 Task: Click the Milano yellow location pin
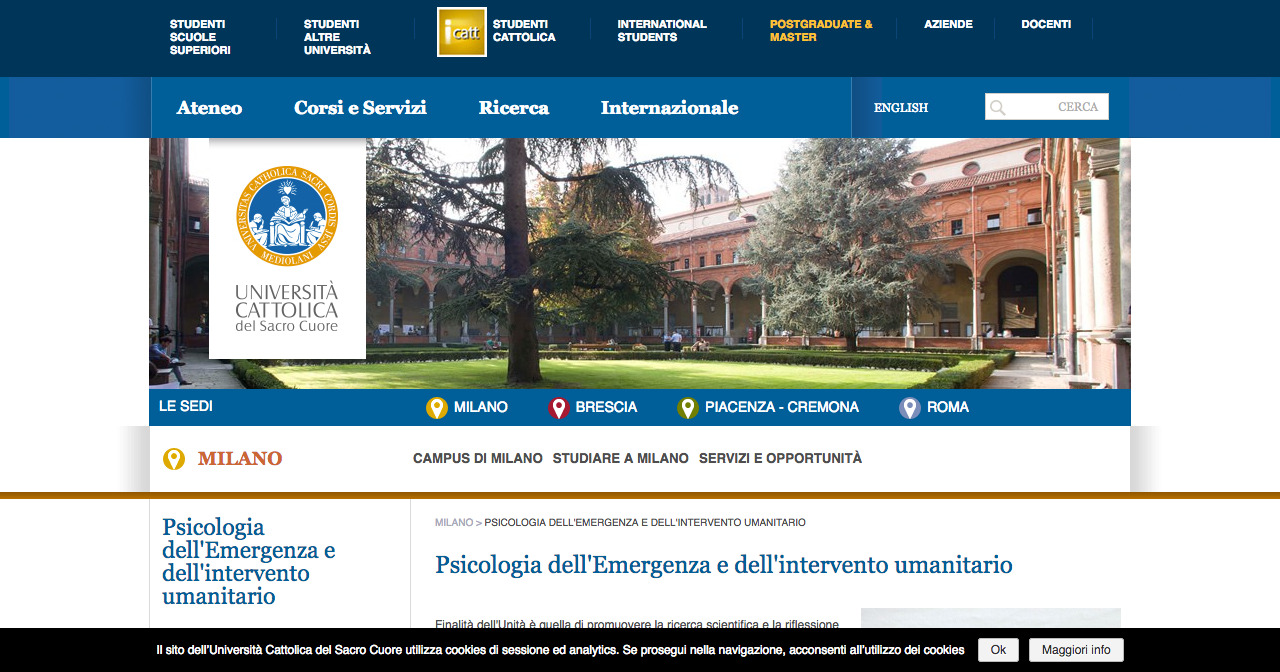tap(436, 408)
